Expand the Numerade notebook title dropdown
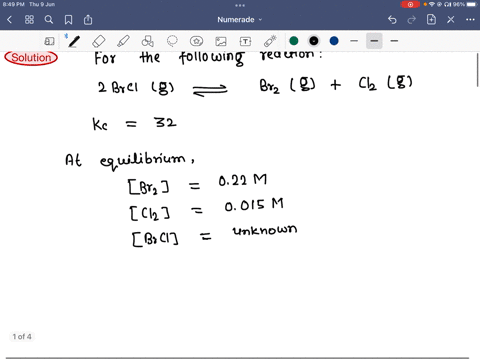480x360 pixels. (240, 20)
